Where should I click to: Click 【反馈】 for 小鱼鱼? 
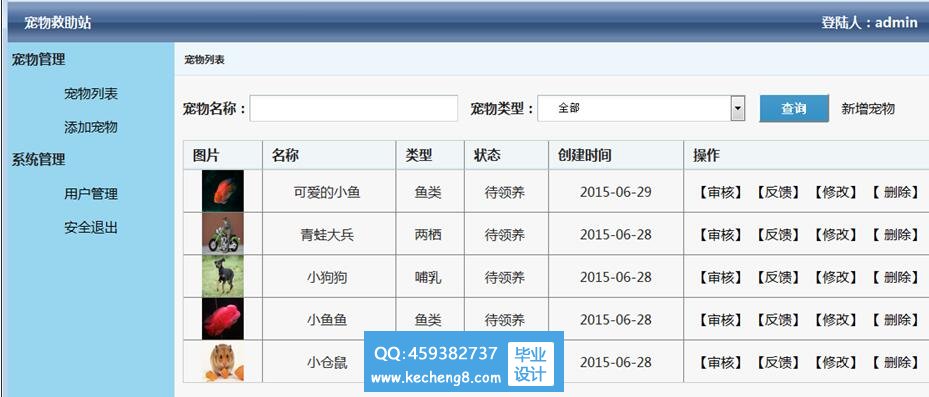pos(779,320)
